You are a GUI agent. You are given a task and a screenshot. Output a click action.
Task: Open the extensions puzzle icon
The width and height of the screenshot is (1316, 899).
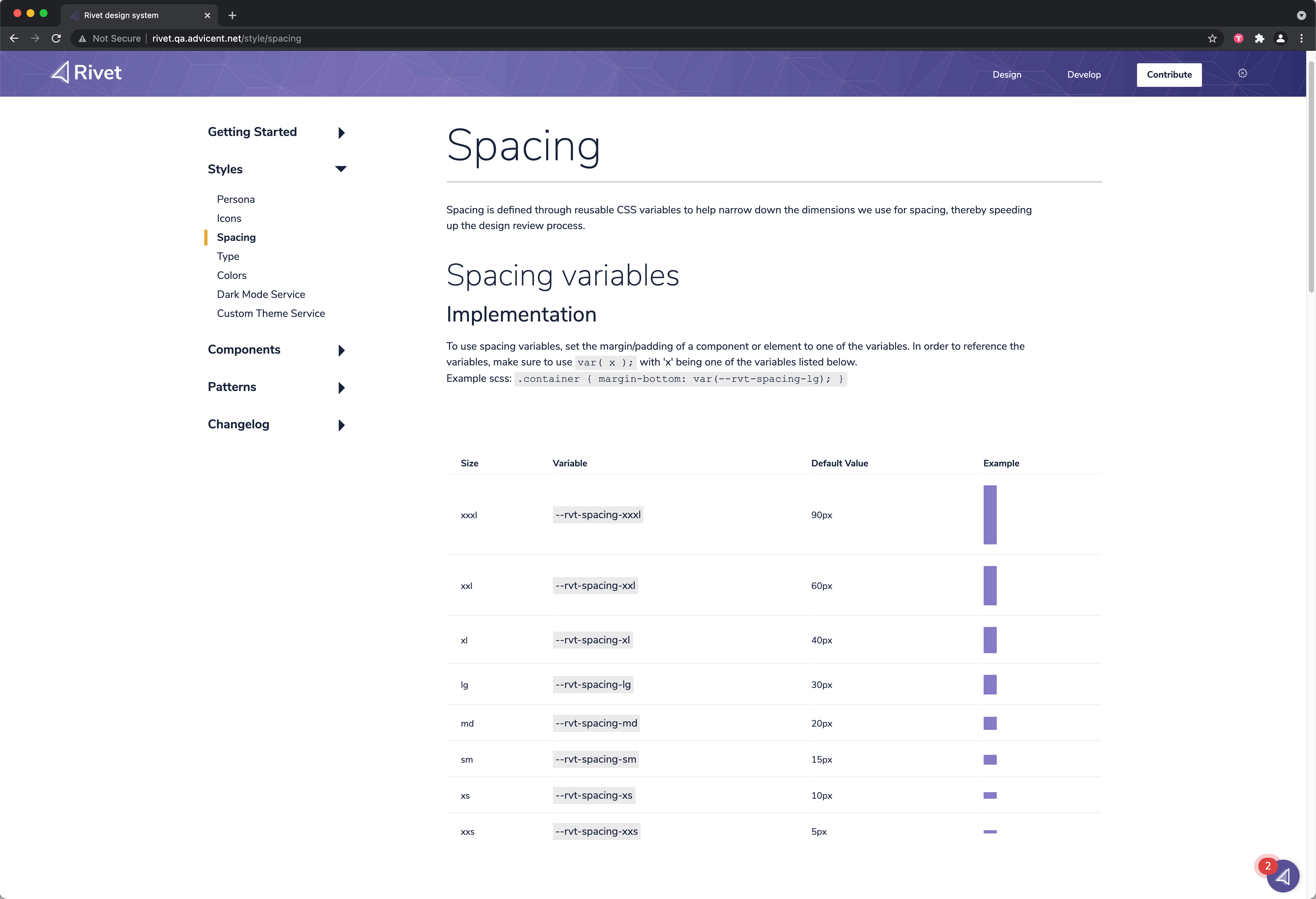[x=1259, y=38]
